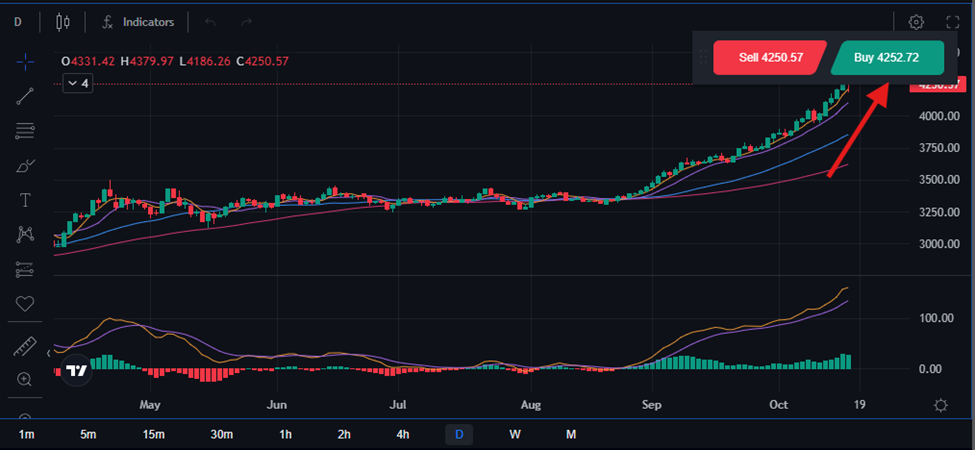Select the brush drawing tool
This screenshot has width=975, height=450.
[25, 166]
